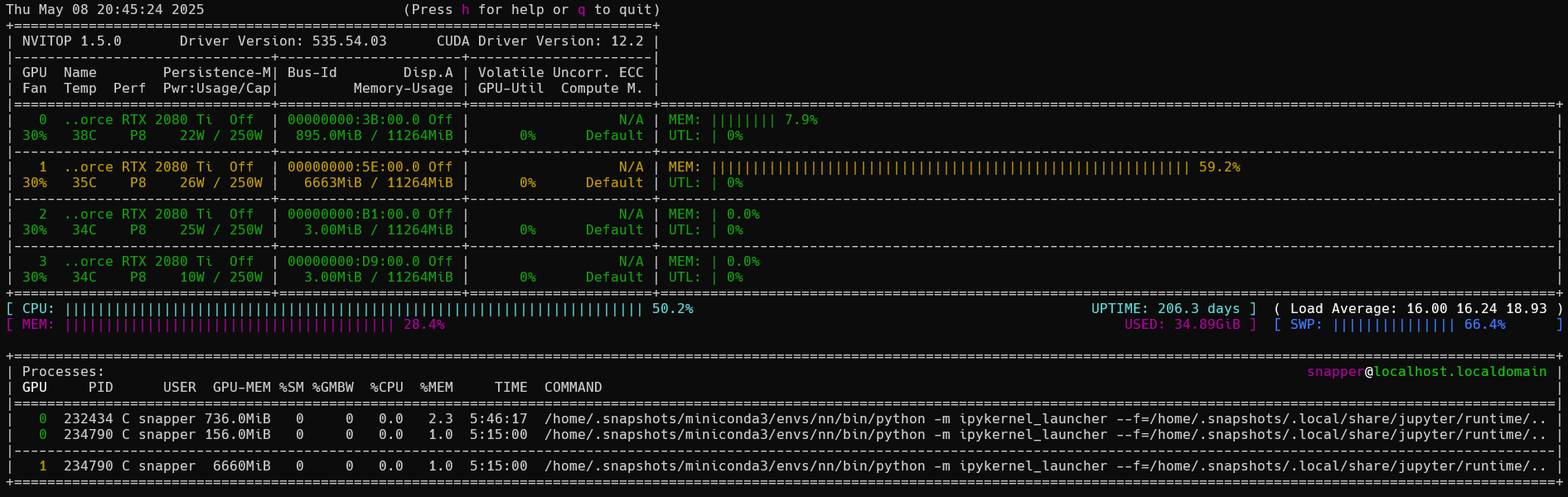The width and height of the screenshot is (1568, 497).
Task: Click the %CPU column header
Action: point(387,388)
